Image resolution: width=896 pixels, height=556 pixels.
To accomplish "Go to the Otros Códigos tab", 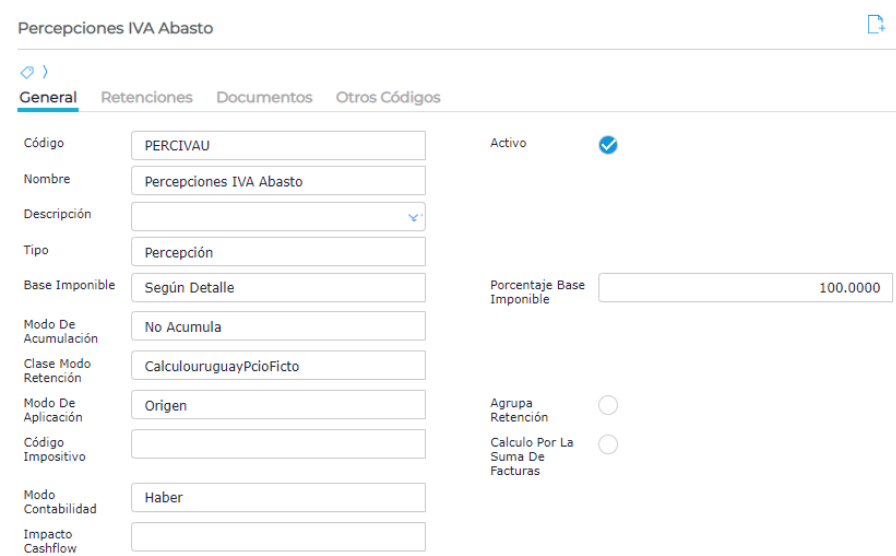I will pyautogui.click(x=388, y=97).
